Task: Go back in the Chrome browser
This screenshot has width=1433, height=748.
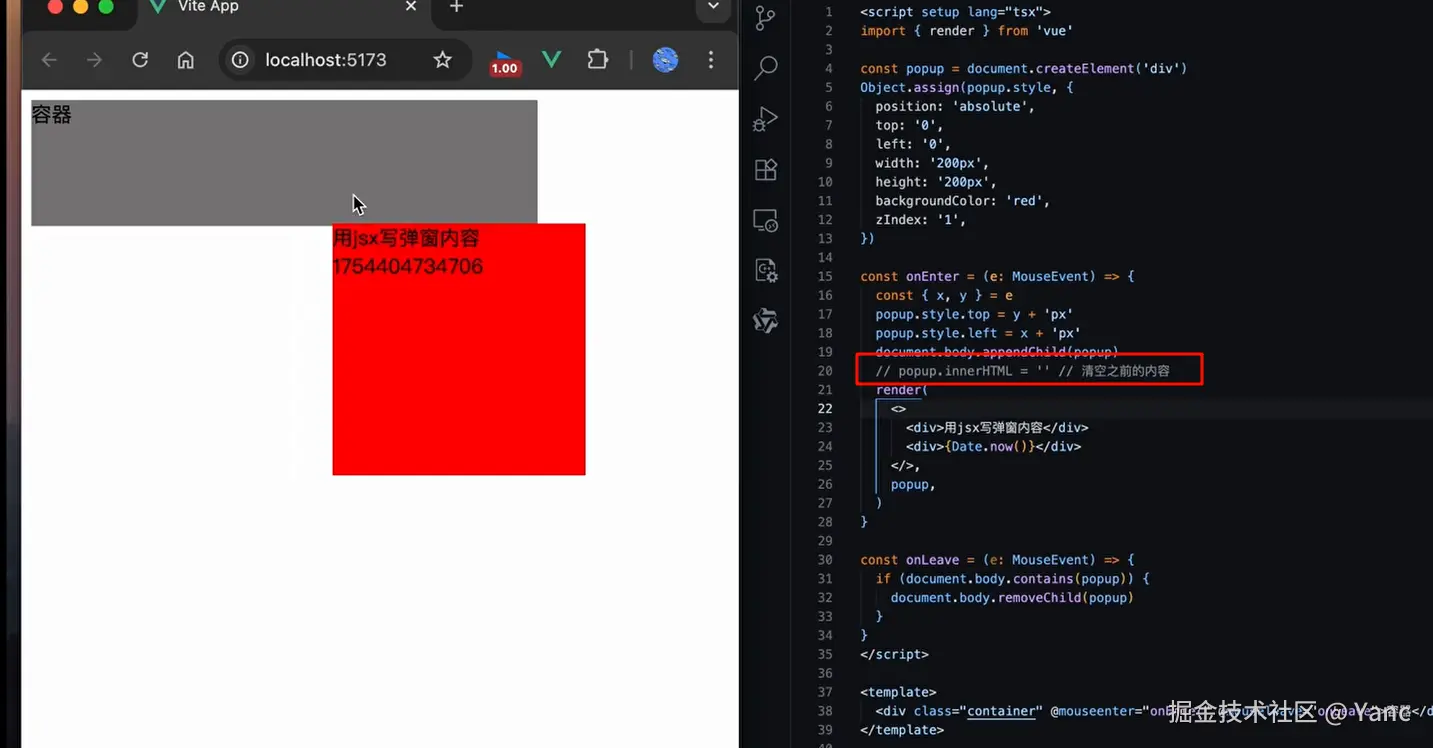Action: point(49,60)
